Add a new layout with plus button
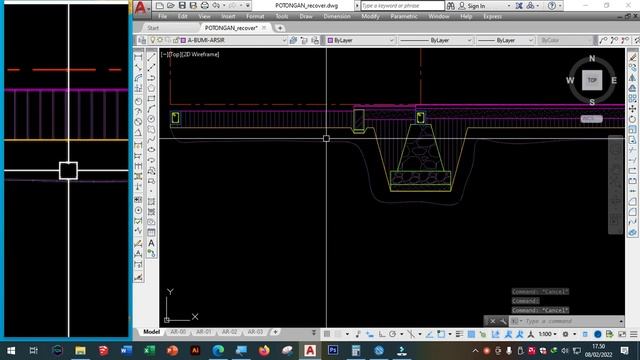The height and width of the screenshot is (360, 640). (x=275, y=332)
